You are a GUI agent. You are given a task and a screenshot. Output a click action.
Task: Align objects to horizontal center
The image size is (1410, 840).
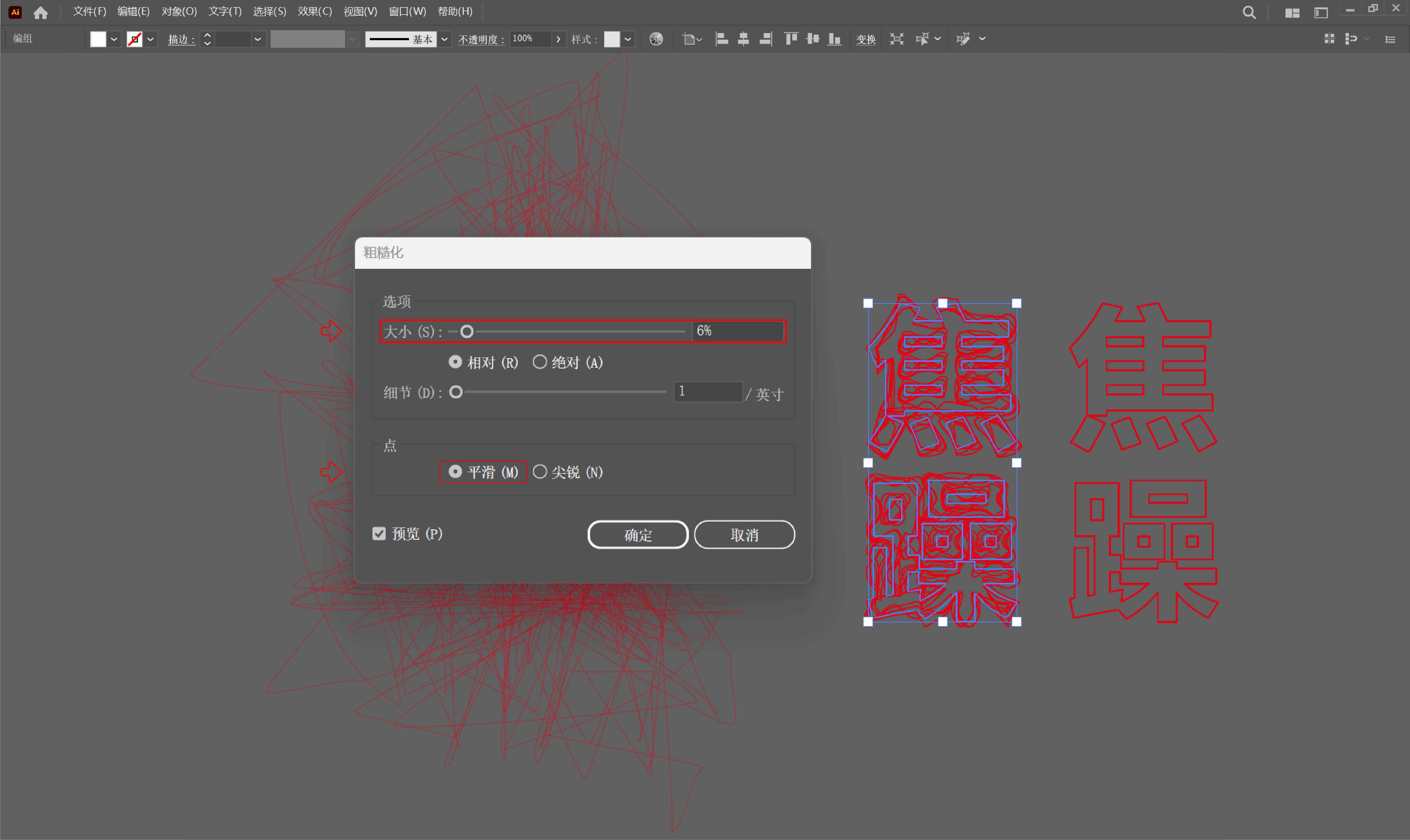point(743,39)
